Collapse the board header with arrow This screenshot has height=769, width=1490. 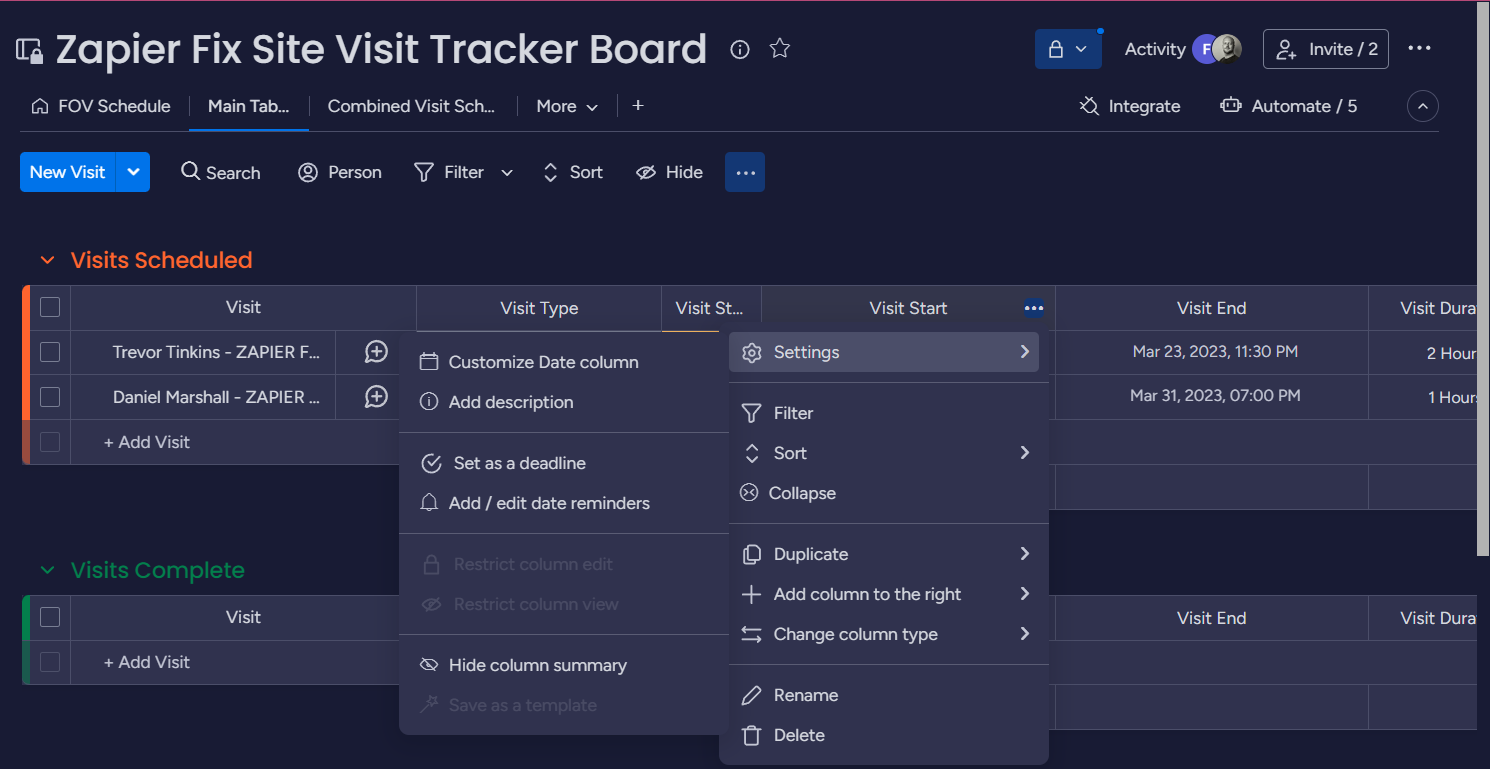(1423, 106)
